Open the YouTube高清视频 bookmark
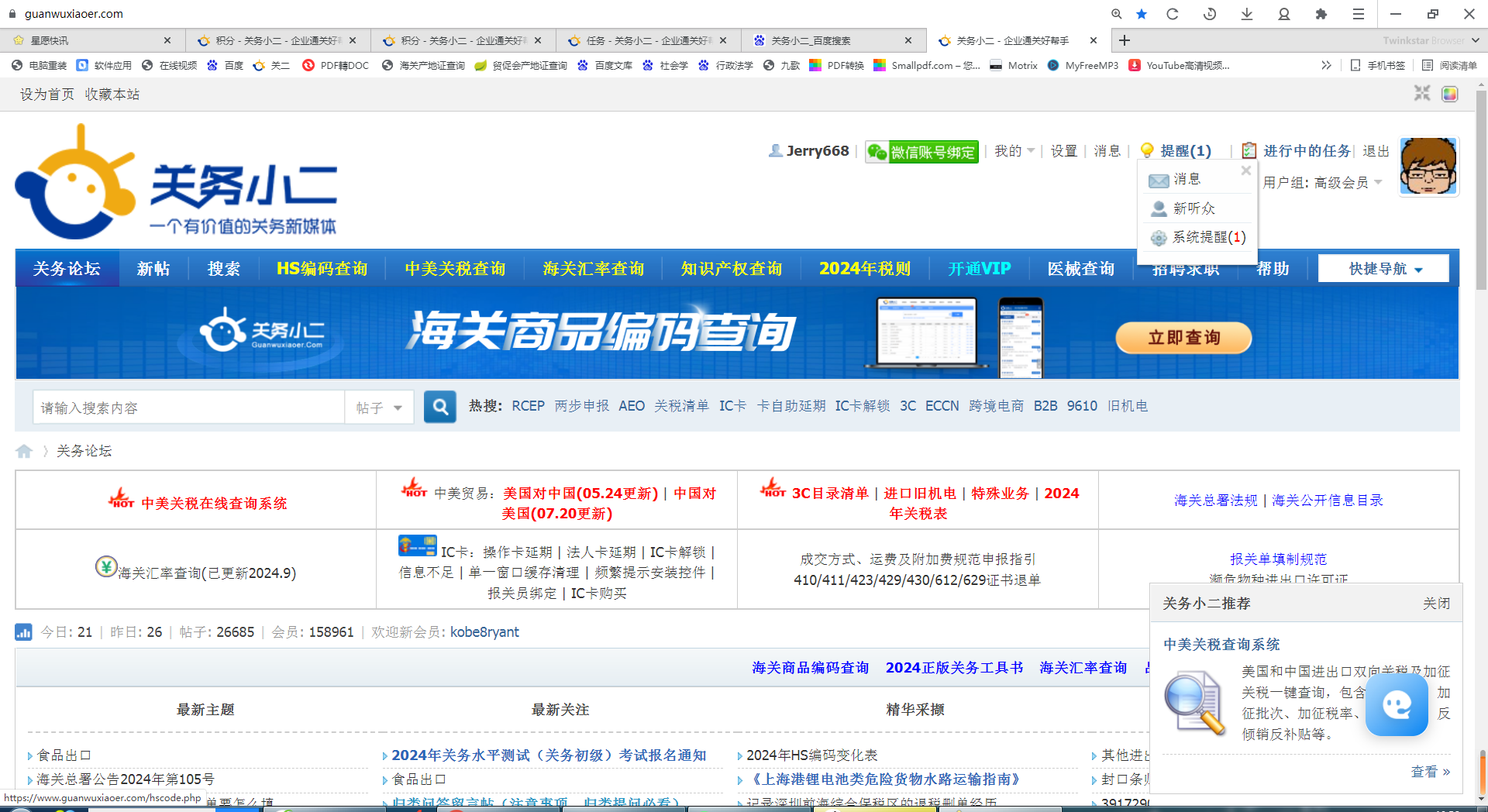 point(1180,65)
